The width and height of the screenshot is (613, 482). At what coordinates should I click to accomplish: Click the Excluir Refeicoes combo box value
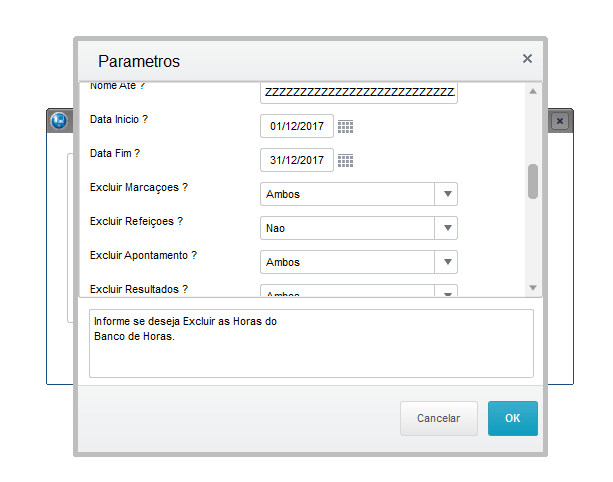pos(347,229)
